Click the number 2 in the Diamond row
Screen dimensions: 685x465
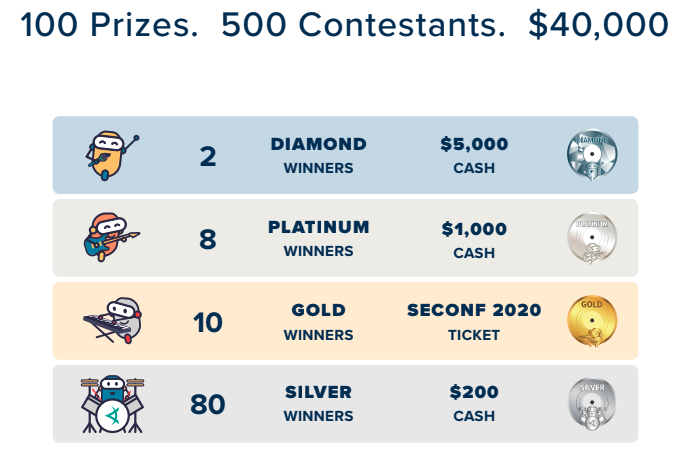tap(208, 157)
